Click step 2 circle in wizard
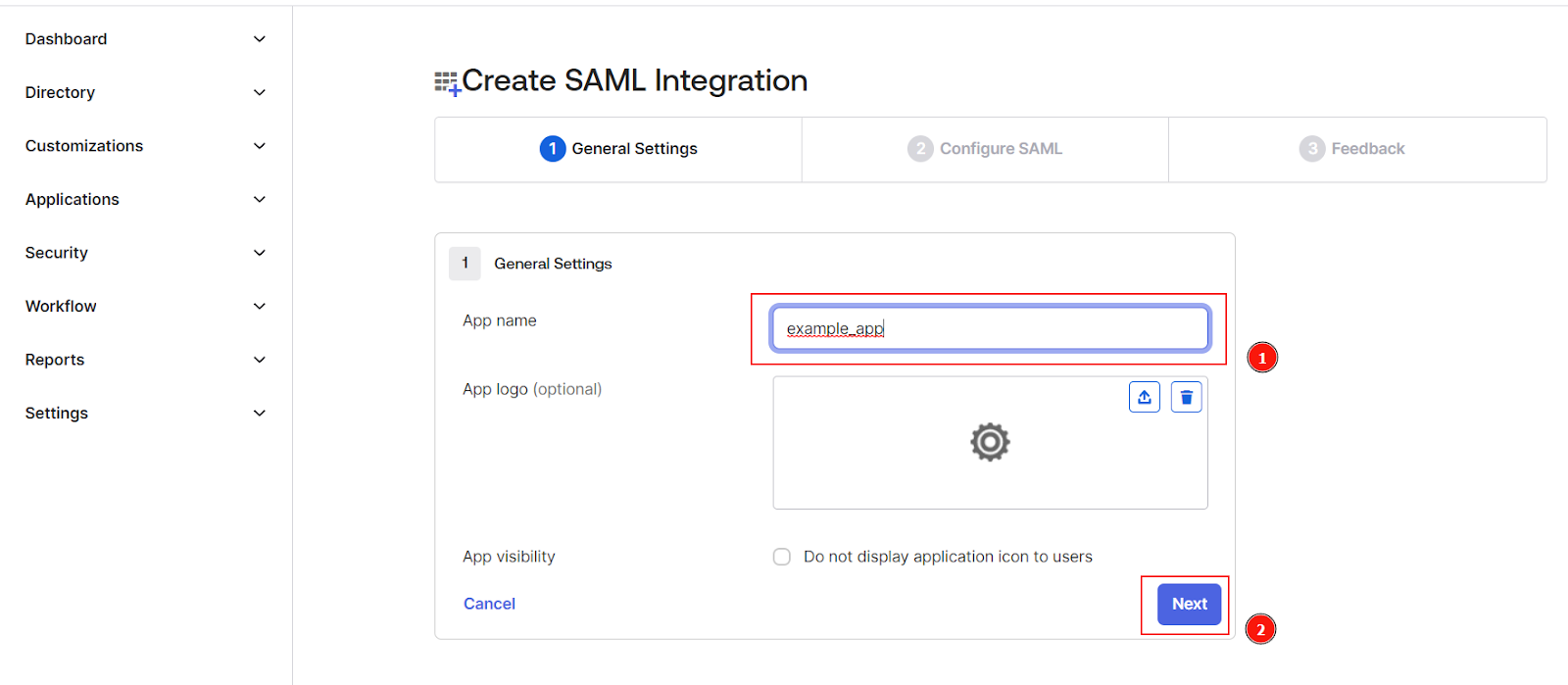Viewport: 1568px width, 685px height. click(x=920, y=149)
